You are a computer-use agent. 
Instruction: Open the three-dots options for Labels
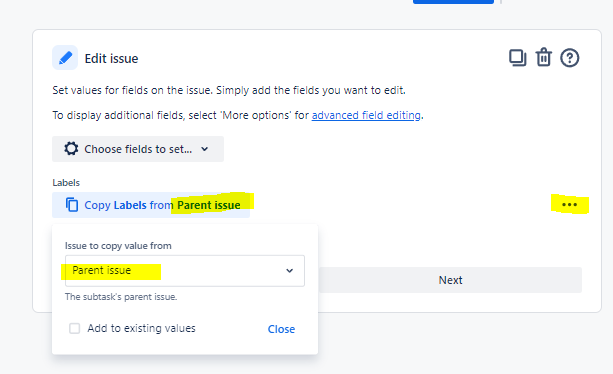pos(569,204)
